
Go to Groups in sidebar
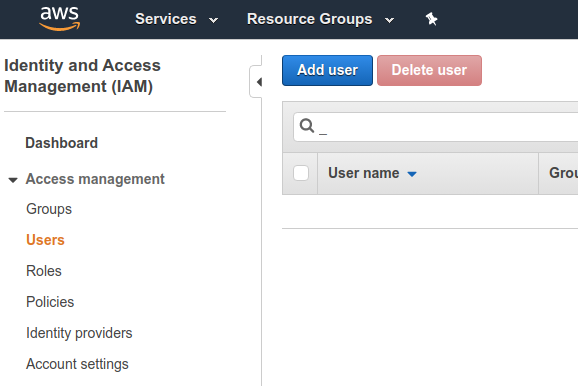pyautogui.click(x=49, y=209)
